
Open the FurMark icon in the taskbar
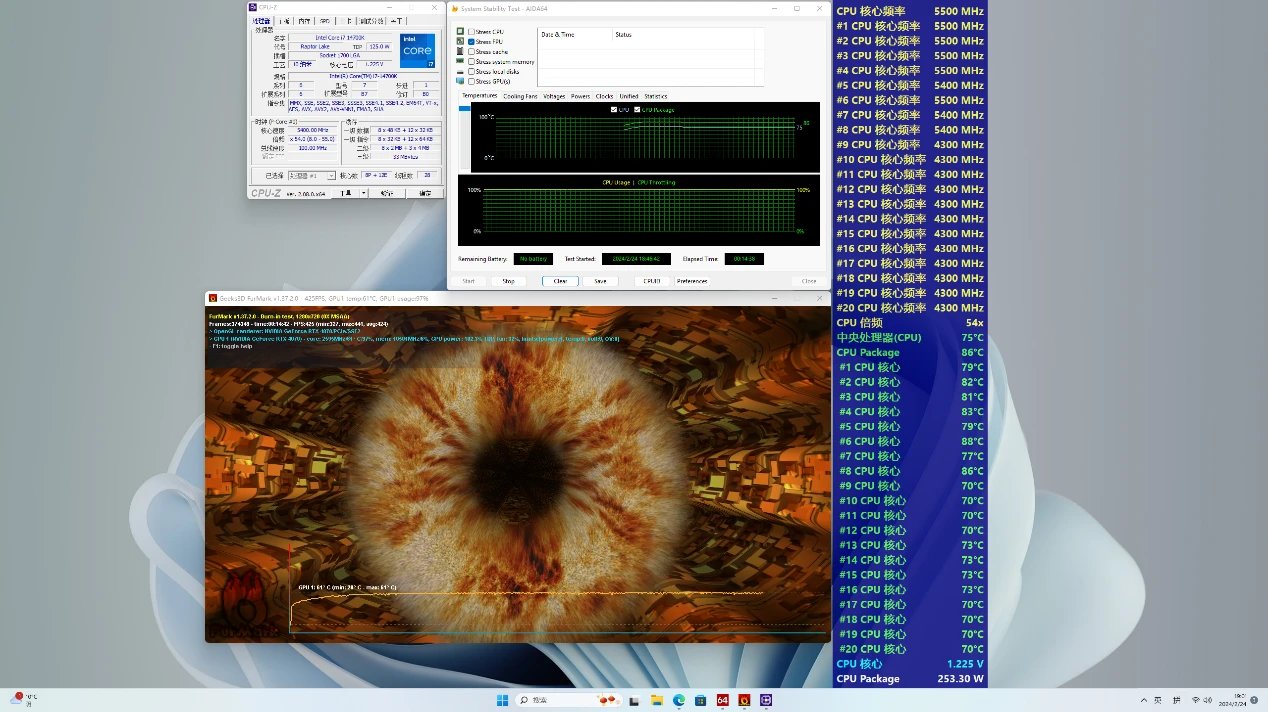[x=745, y=700]
